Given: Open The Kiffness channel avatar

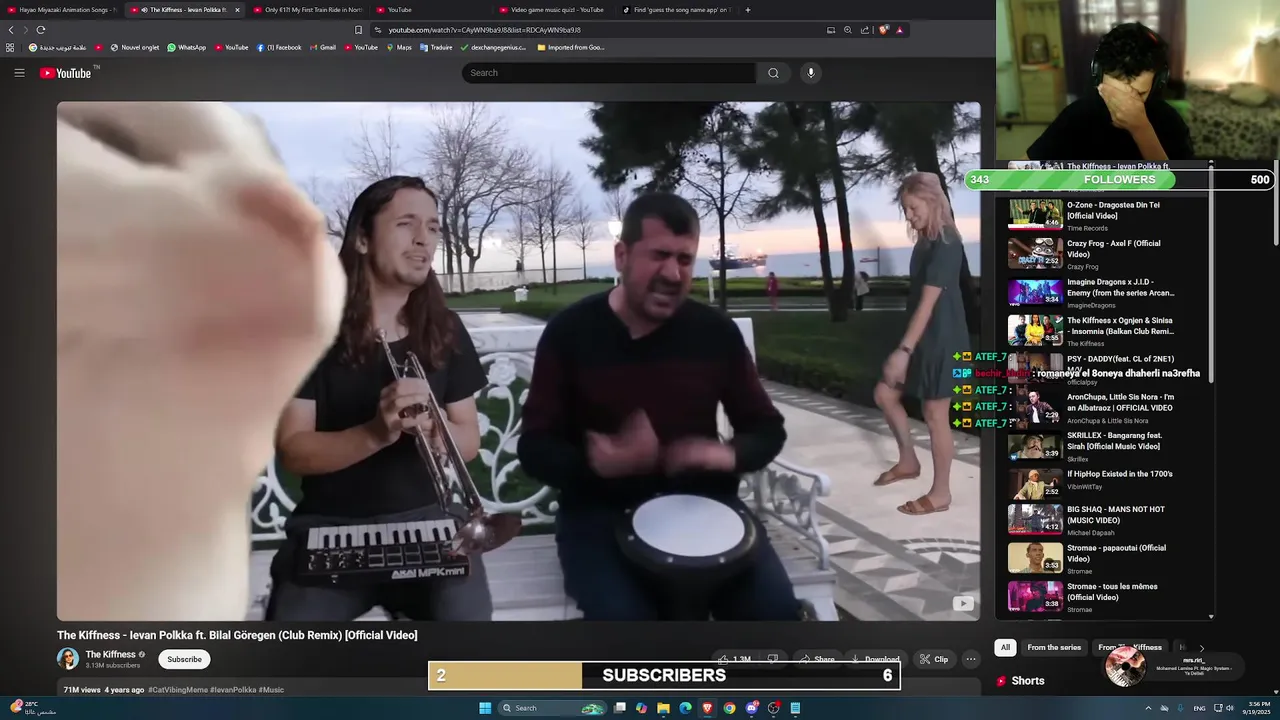Looking at the screenshot, I should tap(68, 659).
